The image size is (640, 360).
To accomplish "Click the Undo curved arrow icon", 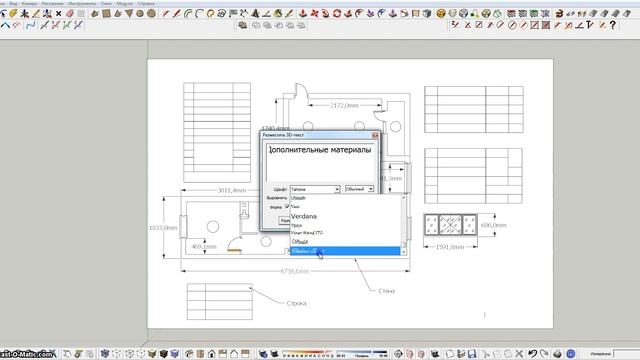I will (x=532, y=353).
